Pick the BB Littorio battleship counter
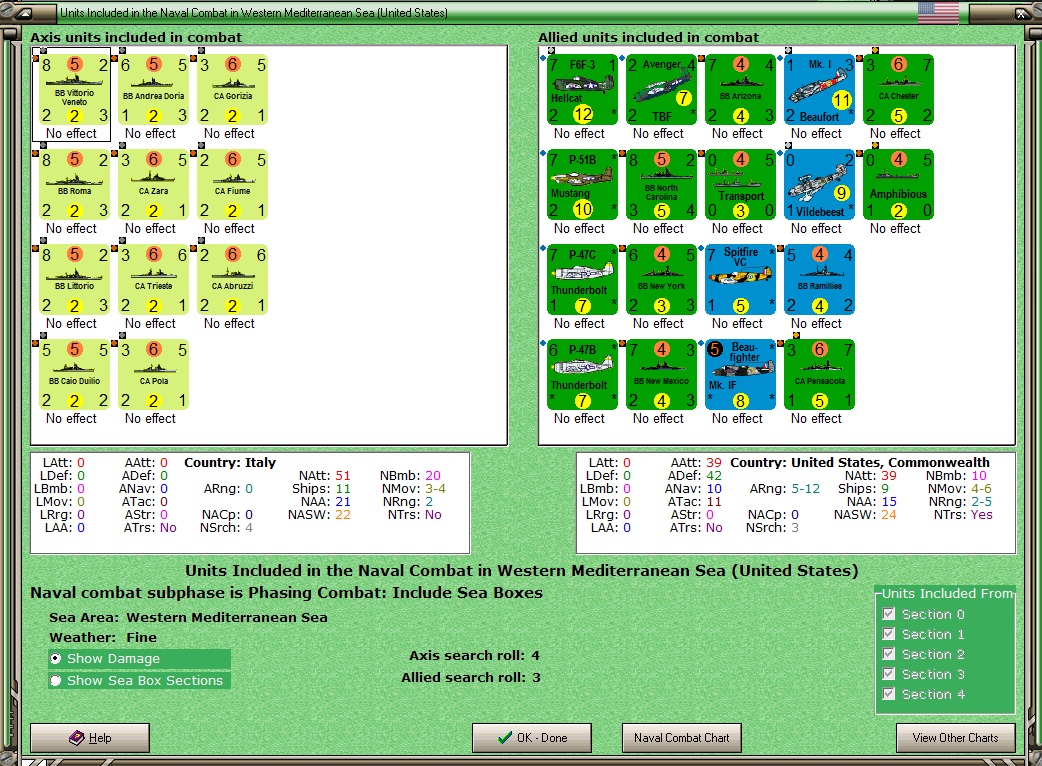This screenshot has height=766, width=1042. pyautogui.click(x=74, y=280)
